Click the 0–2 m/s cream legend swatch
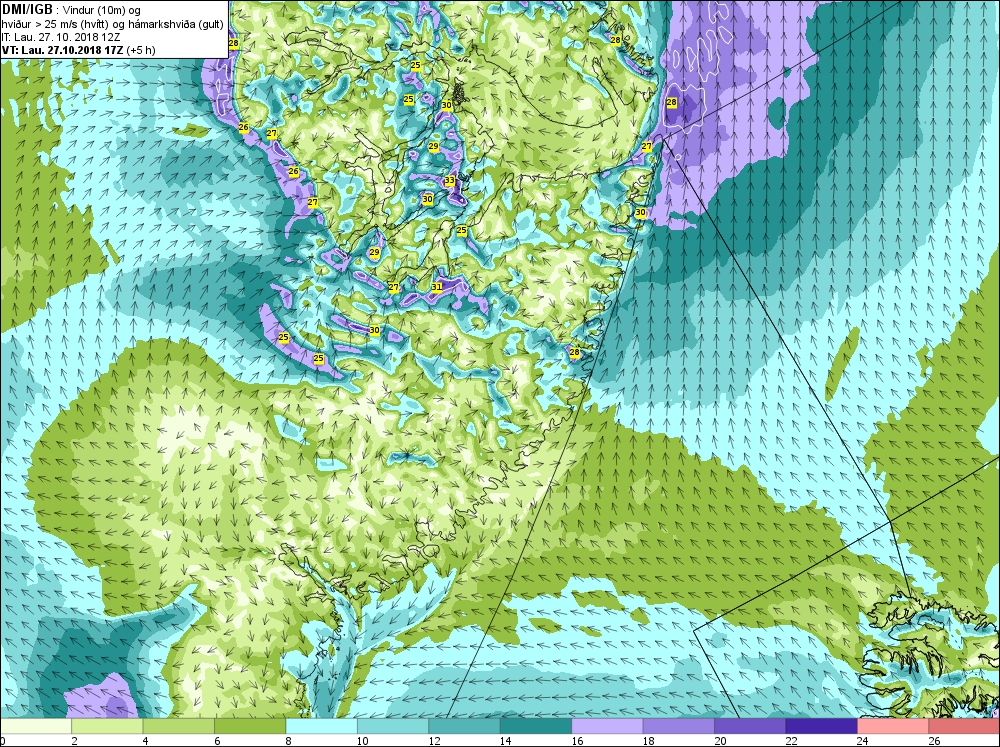Image resolution: width=1000 pixels, height=747 pixels. (x=36, y=727)
